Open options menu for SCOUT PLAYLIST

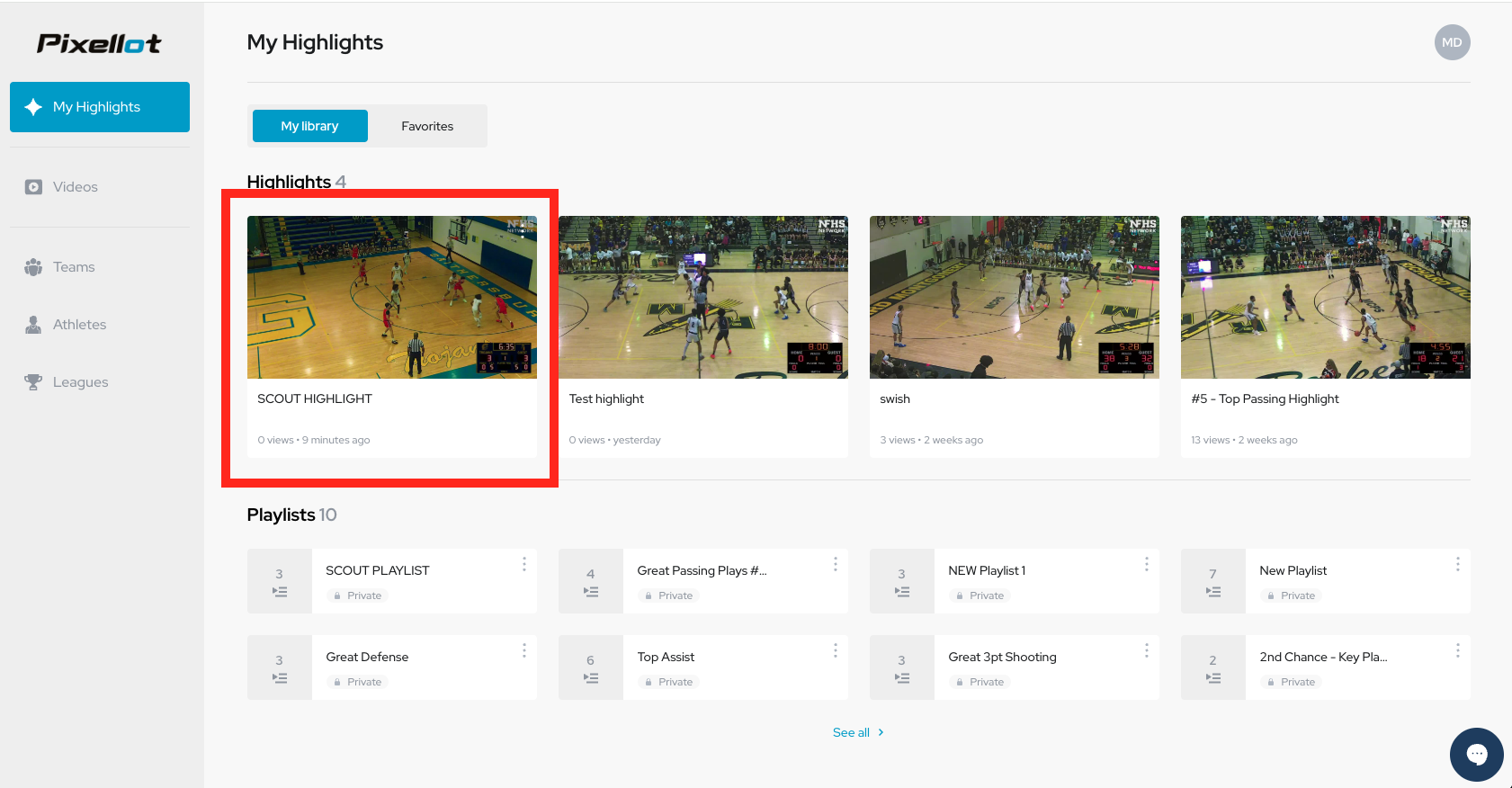(523, 564)
